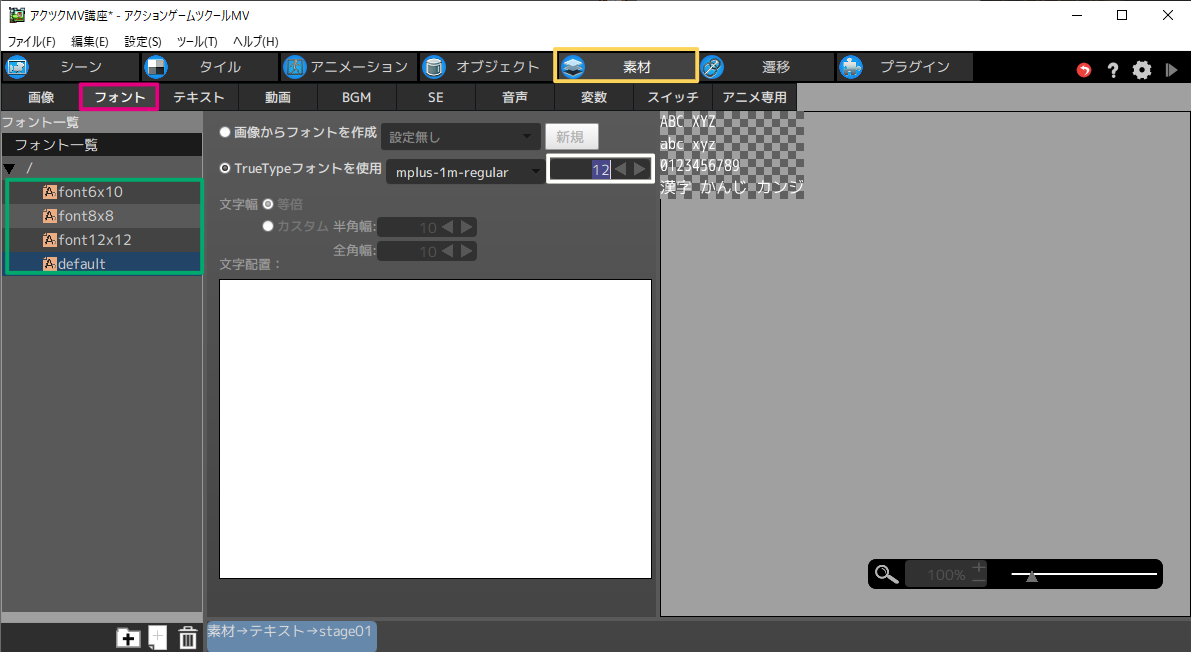Click the zoom slider handle
1191x652 pixels.
1031,575
